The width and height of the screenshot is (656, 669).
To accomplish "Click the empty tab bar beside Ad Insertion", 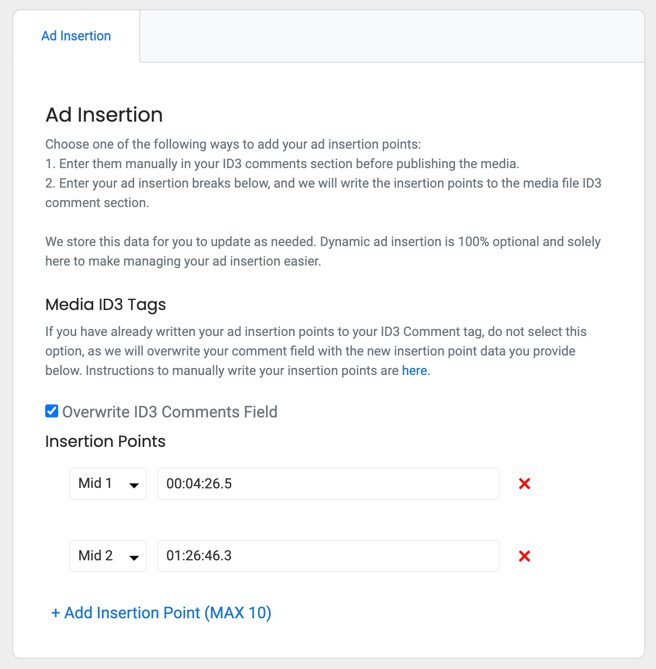I will [392, 36].
